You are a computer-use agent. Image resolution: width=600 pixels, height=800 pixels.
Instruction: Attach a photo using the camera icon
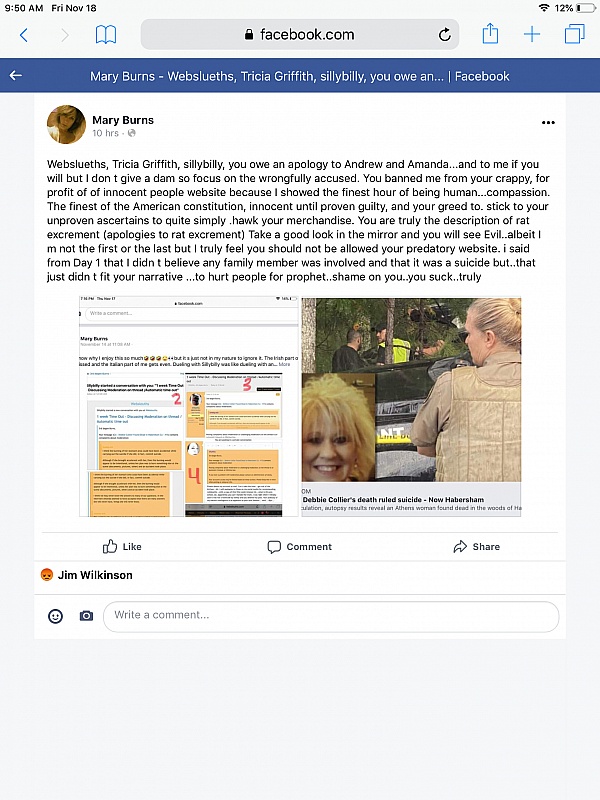[86, 616]
